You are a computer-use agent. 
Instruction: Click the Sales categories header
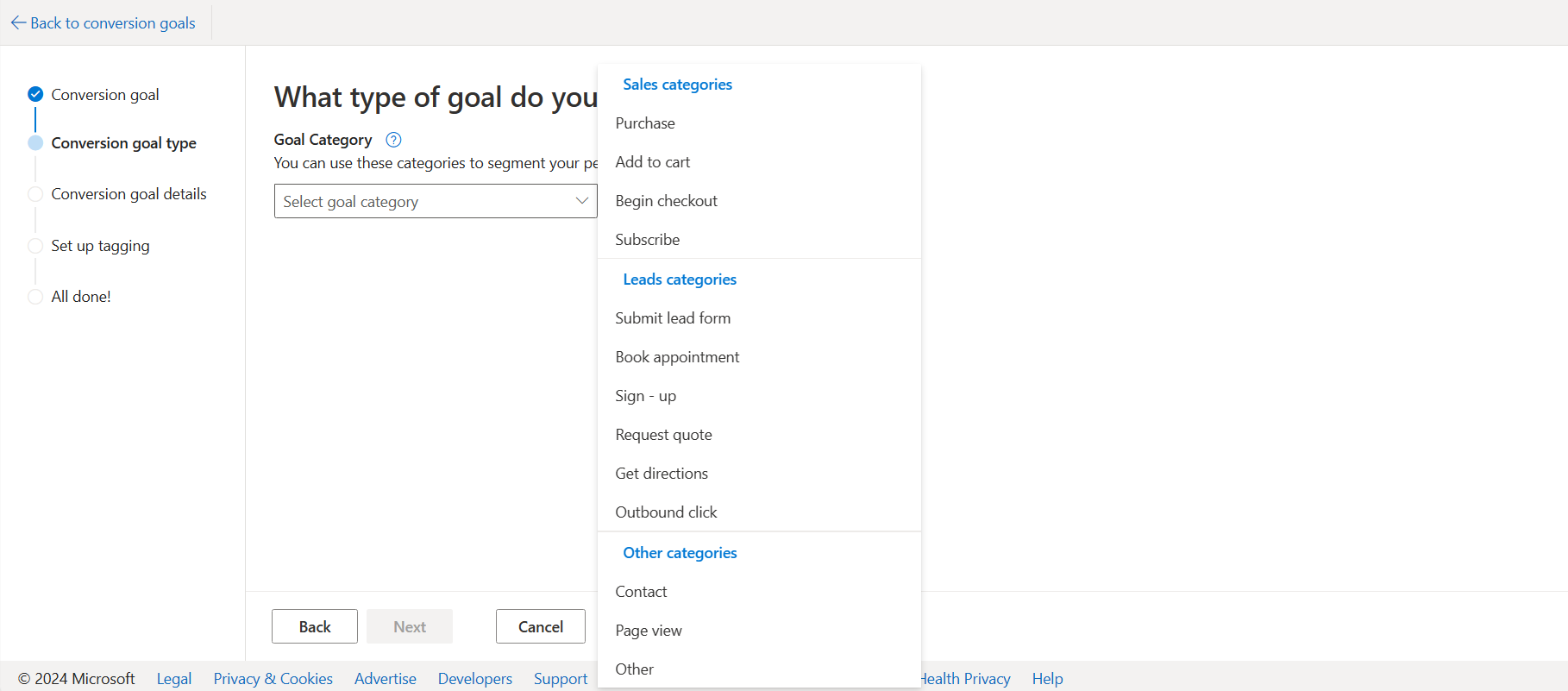(677, 85)
